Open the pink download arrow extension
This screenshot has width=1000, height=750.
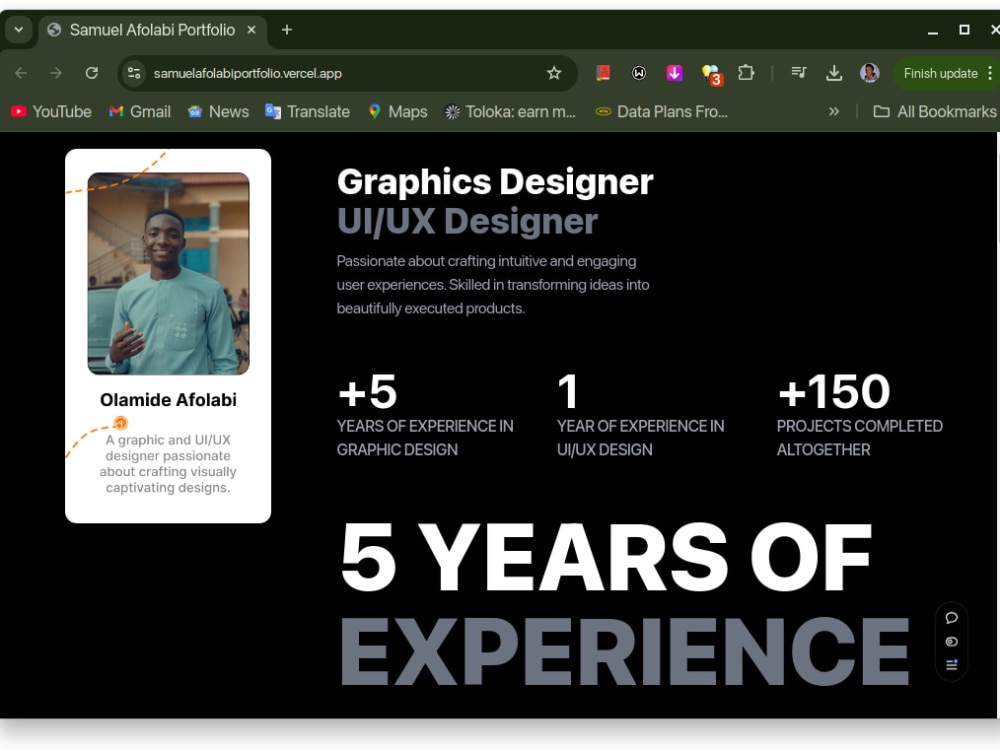pos(674,73)
